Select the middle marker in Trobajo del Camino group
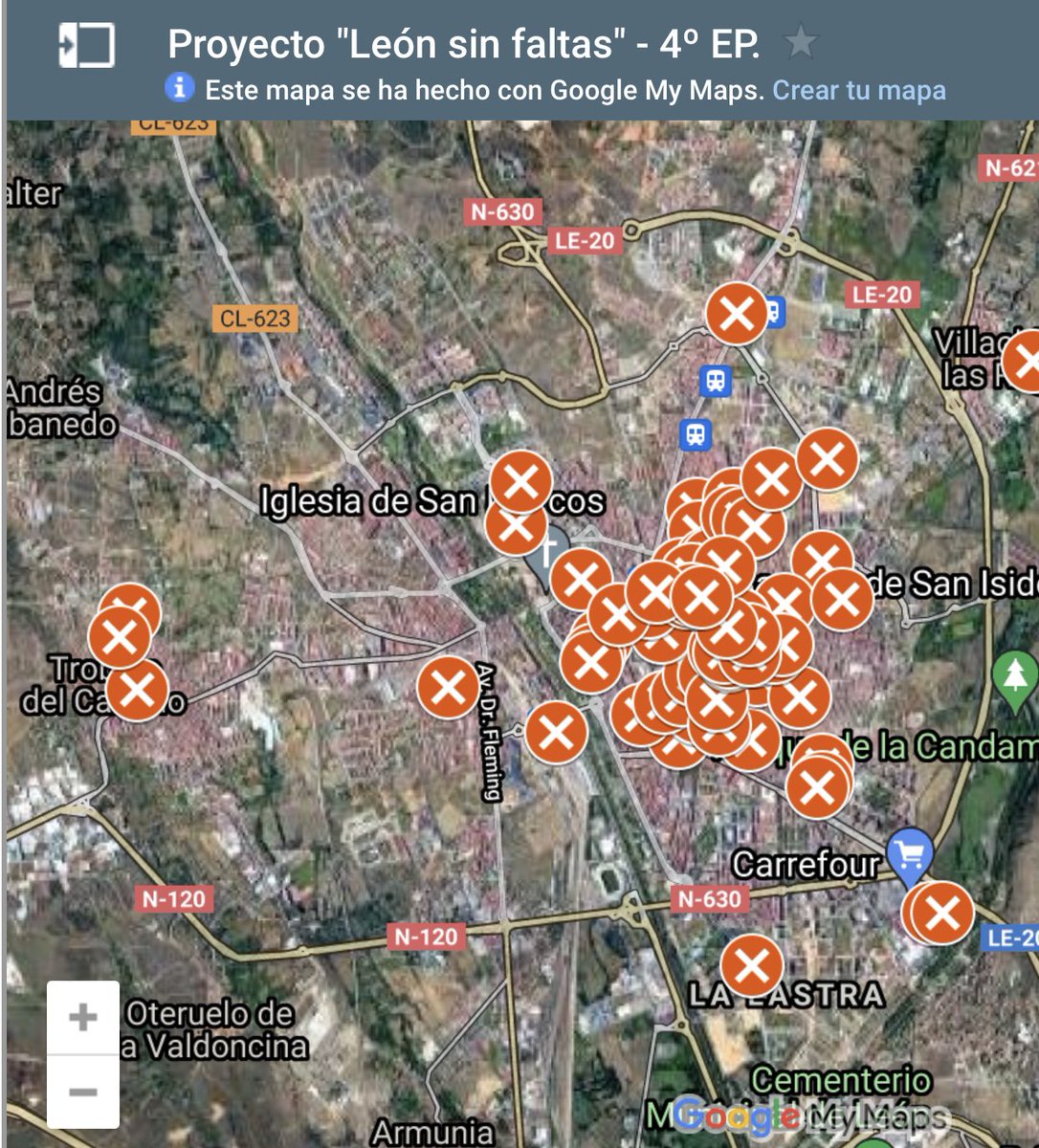Image resolution: width=1039 pixels, height=1148 pixels. (x=120, y=637)
